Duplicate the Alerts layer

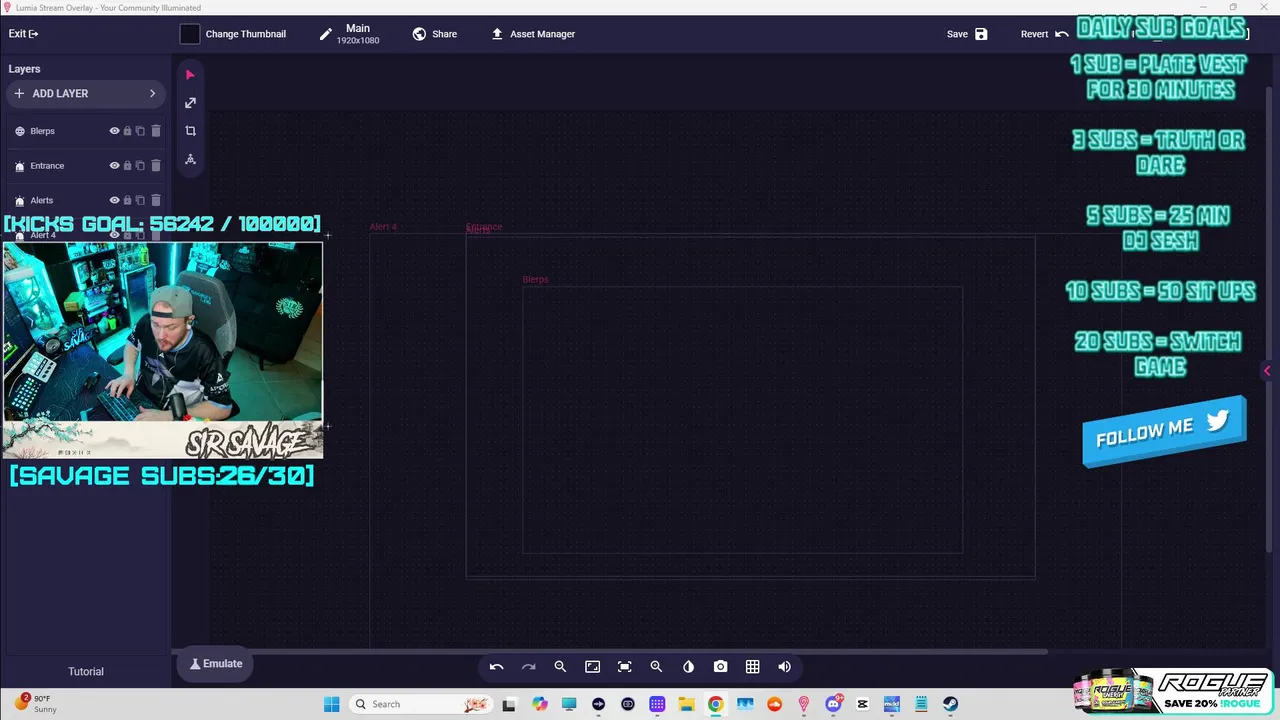(140, 200)
